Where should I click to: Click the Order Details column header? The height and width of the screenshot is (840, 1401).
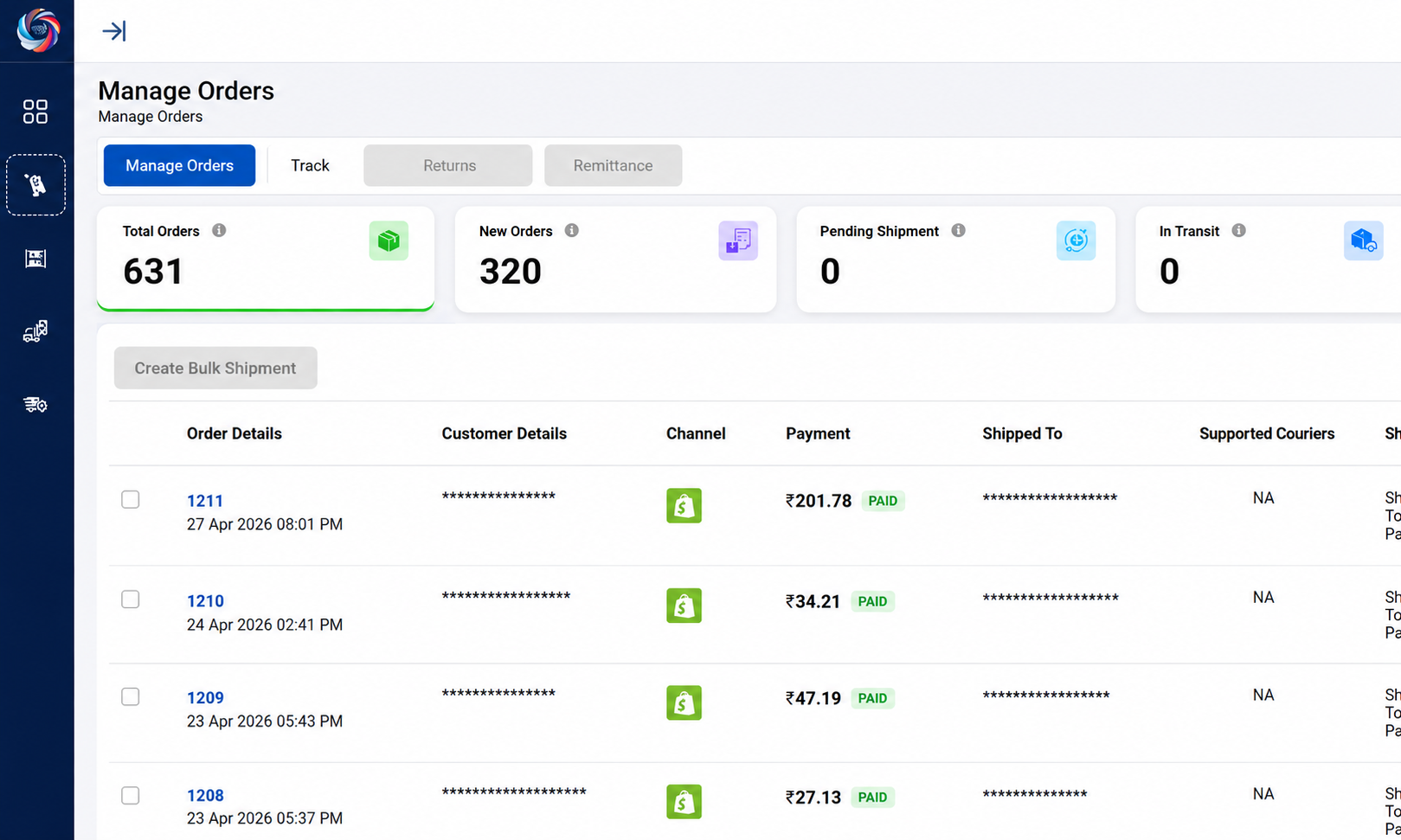click(235, 433)
